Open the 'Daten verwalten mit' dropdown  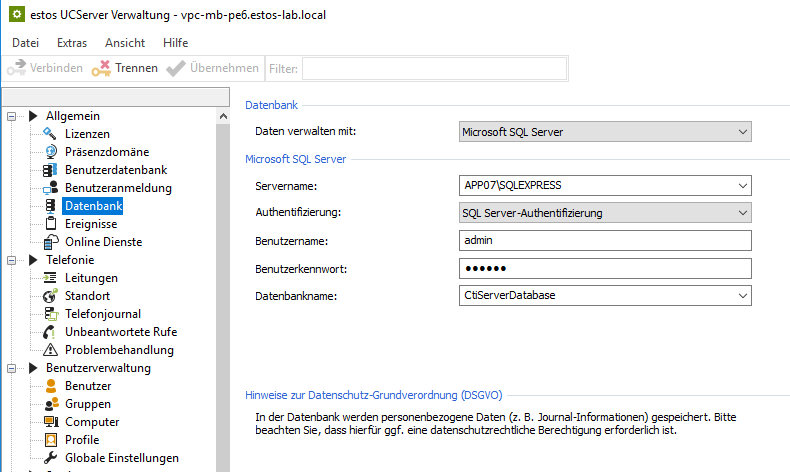tap(603, 131)
